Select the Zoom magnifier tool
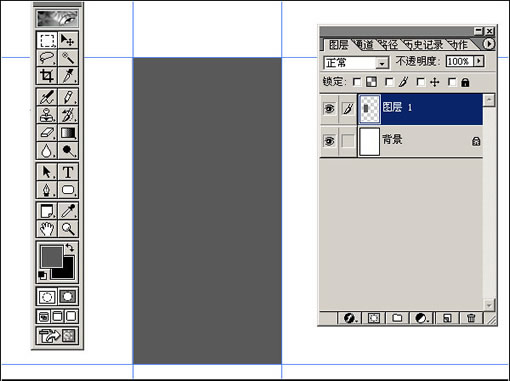The height and width of the screenshot is (381, 510). [x=68, y=229]
